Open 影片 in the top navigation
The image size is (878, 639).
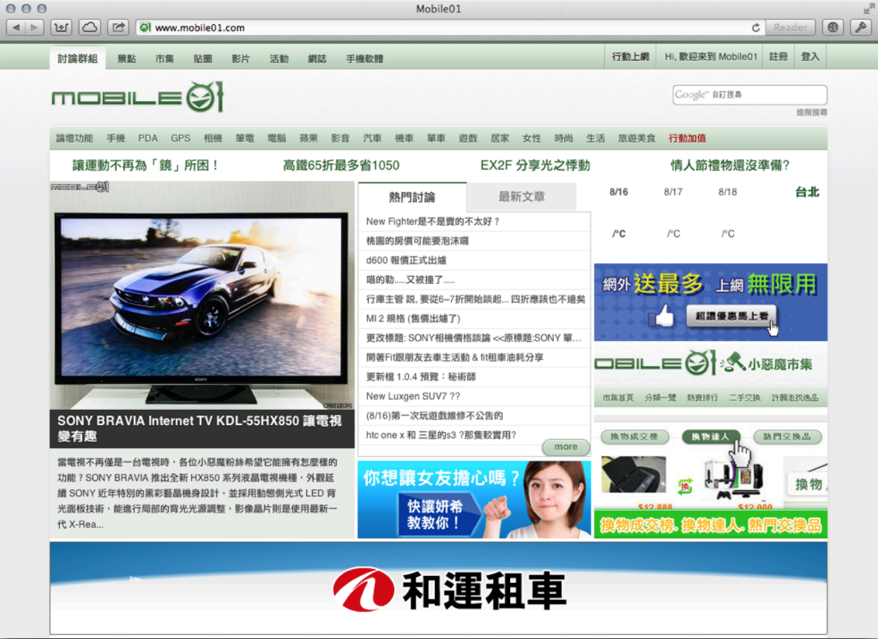tap(241, 58)
